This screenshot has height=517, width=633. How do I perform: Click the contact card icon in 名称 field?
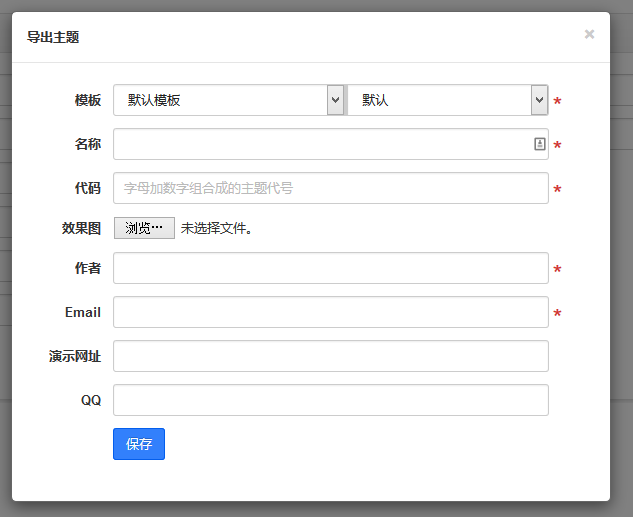click(x=540, y=144)
